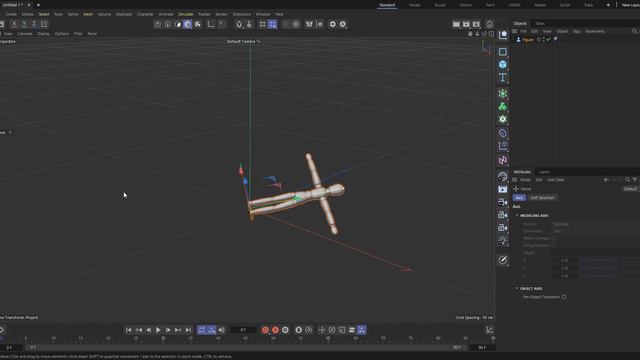
Task: Click the circled pen icon at palette bottom
Action: pos(502,260)
